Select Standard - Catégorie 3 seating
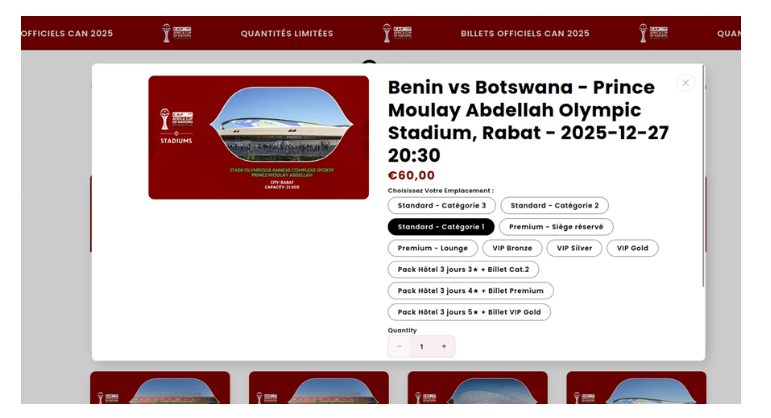The image size is (771, 418). (441, 206)
